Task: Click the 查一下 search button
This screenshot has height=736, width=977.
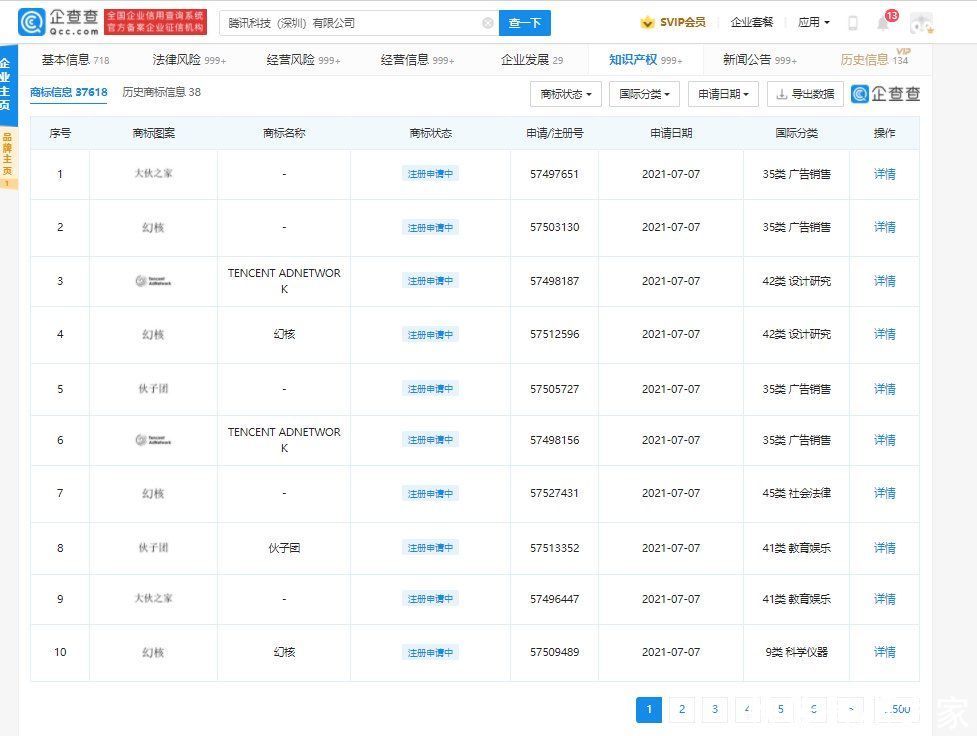Action: (525, 23)
